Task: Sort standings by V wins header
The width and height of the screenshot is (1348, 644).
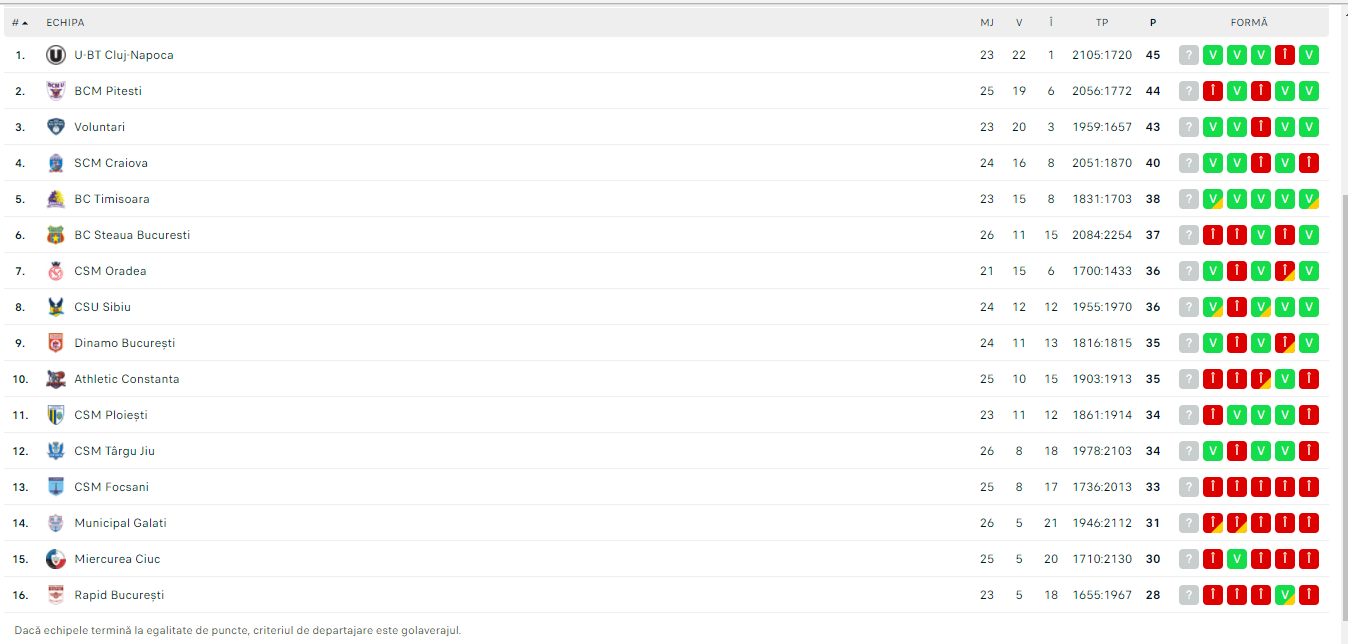Action: (1019, 22)
